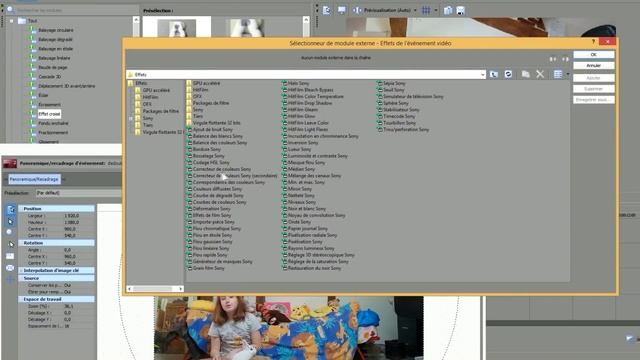
Task: Click the Angle value field
Action: tap(68, 250)
